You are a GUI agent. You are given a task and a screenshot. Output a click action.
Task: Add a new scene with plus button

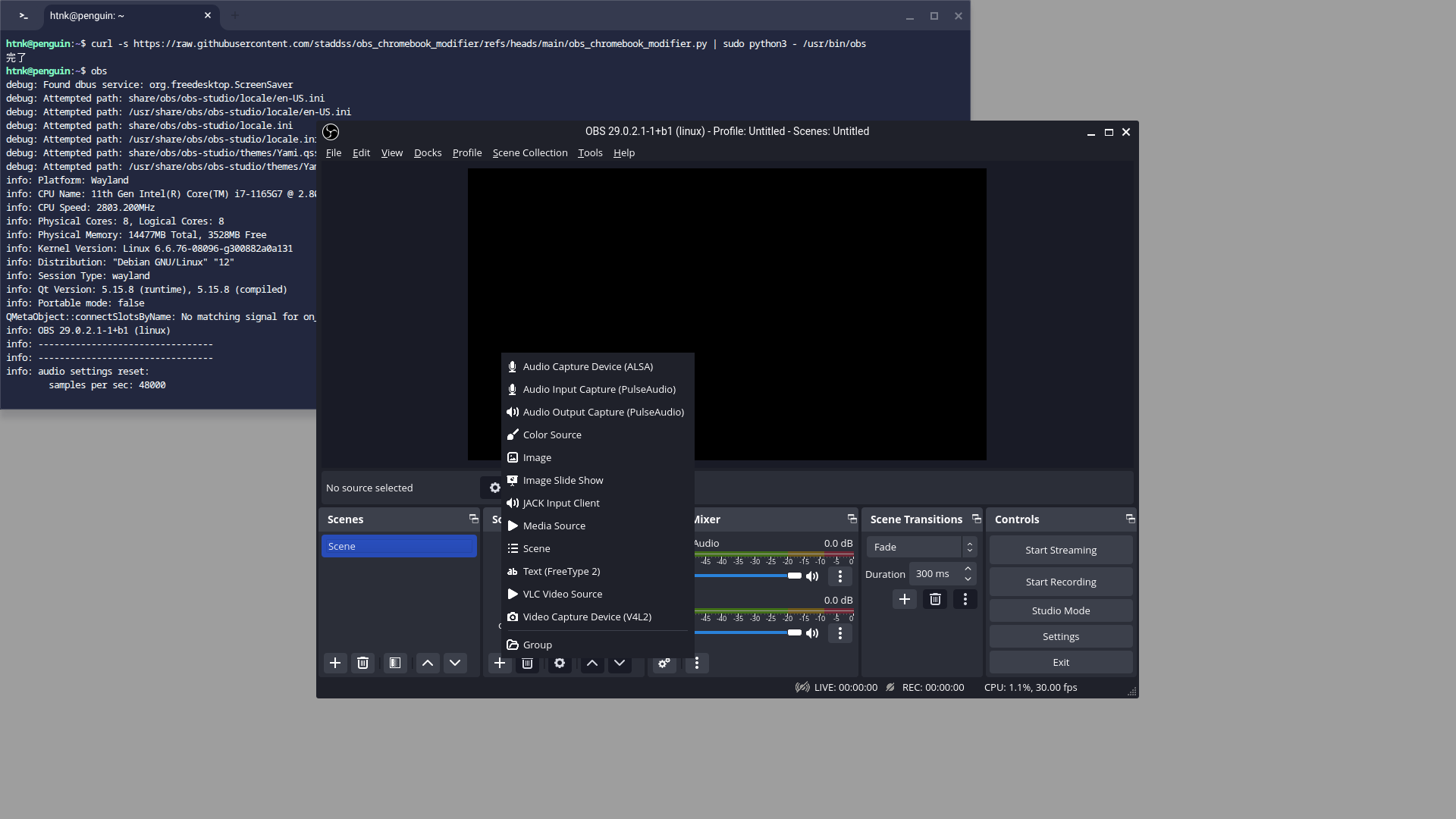(x=335, y=664)
